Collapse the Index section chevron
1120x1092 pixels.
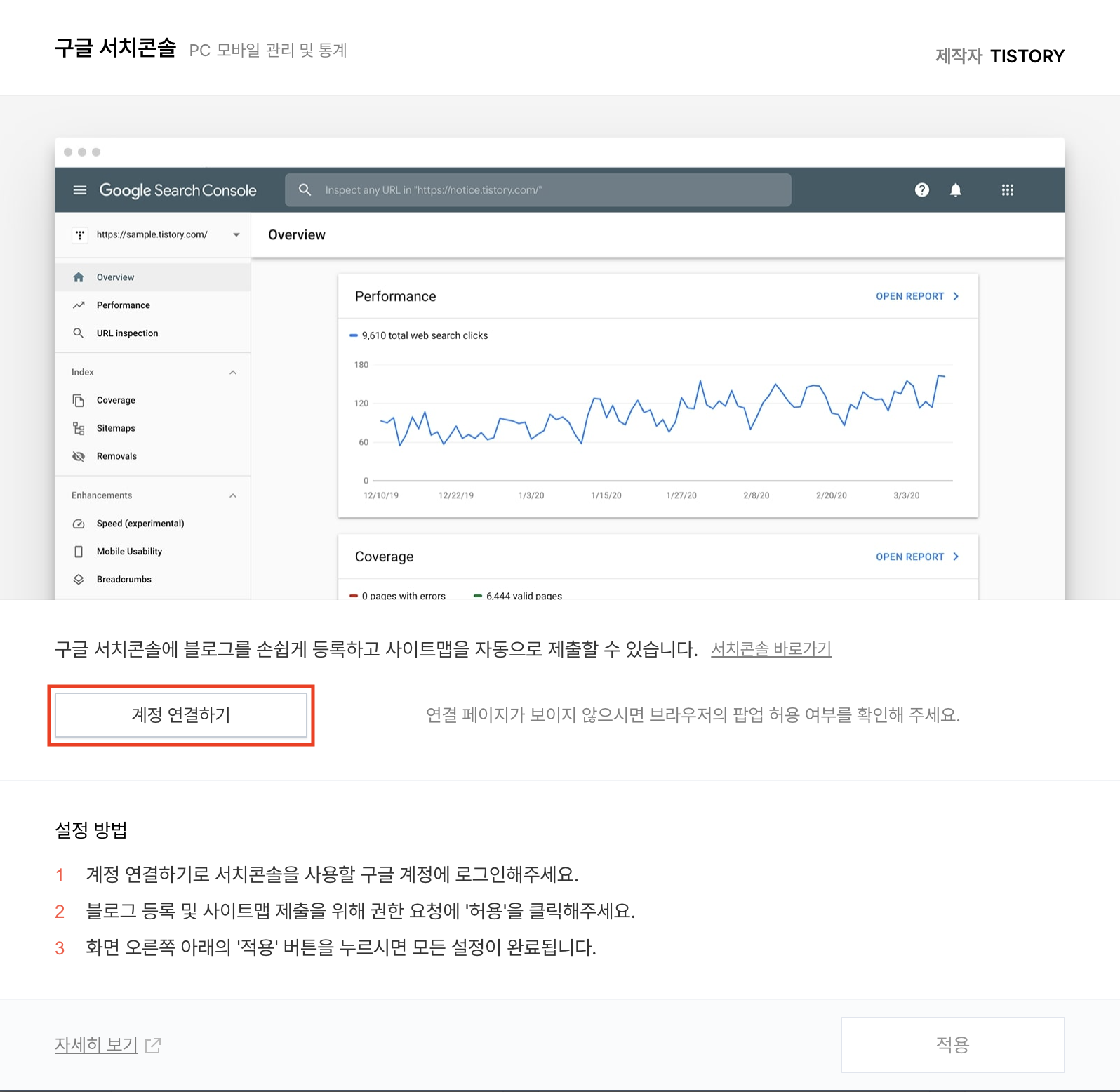click(233, 373)
